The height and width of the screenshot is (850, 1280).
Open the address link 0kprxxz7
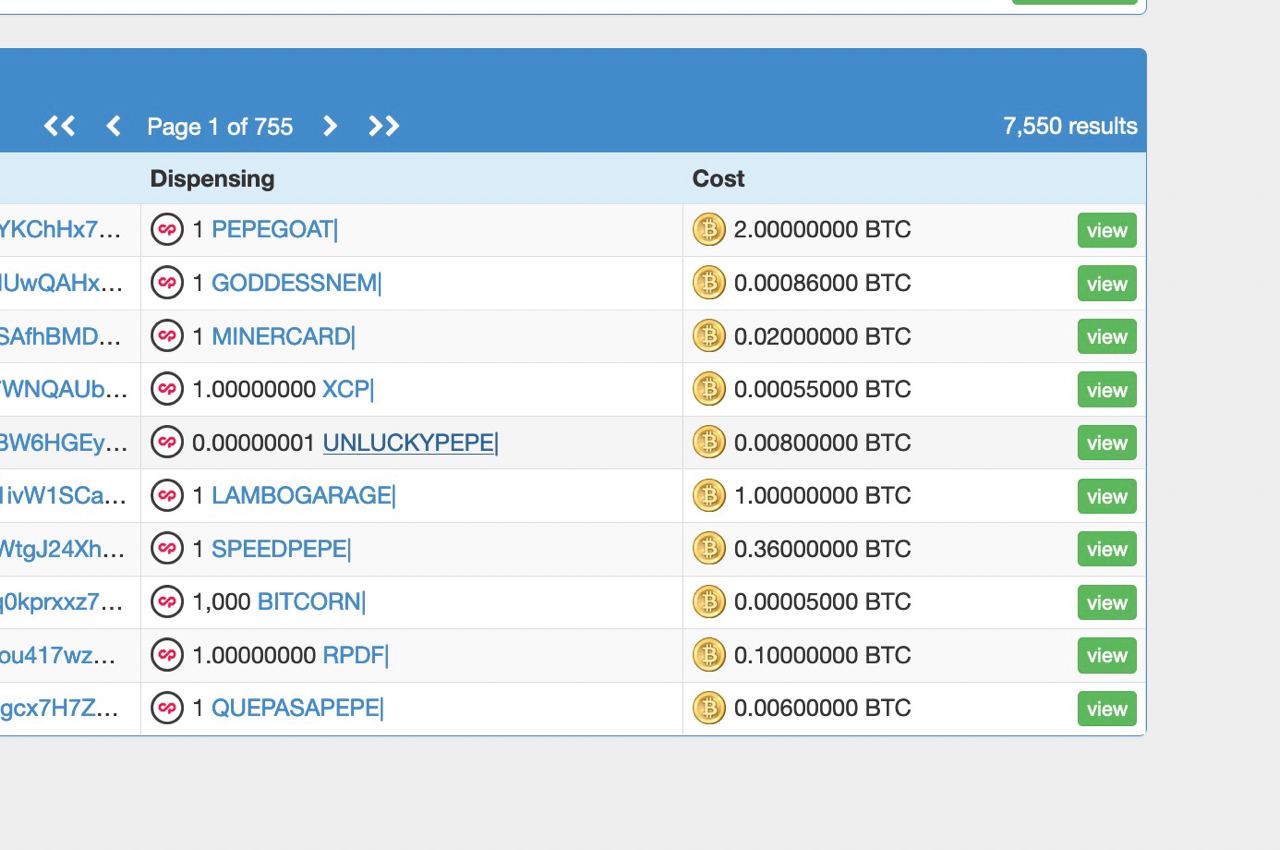click(62, 601)
